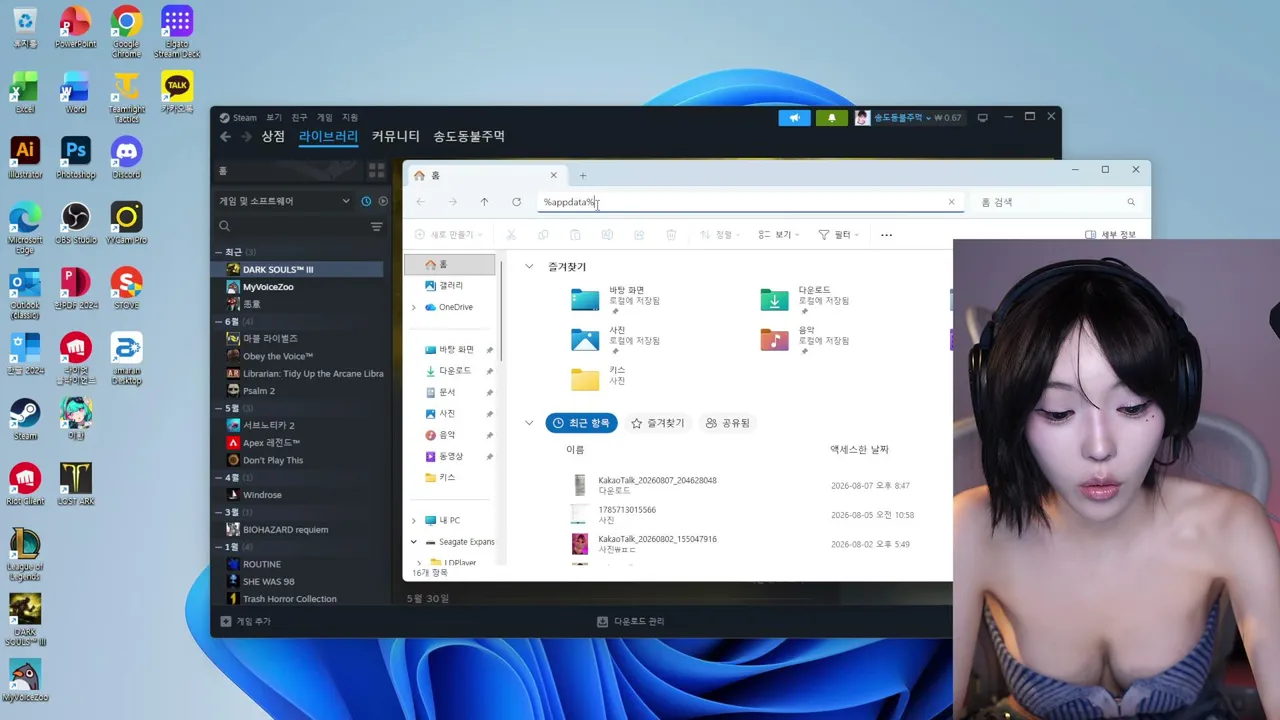1280x720 pixels.
Task: Click the Explorer 홈 검색 search box
Action: coord(1058,202)
